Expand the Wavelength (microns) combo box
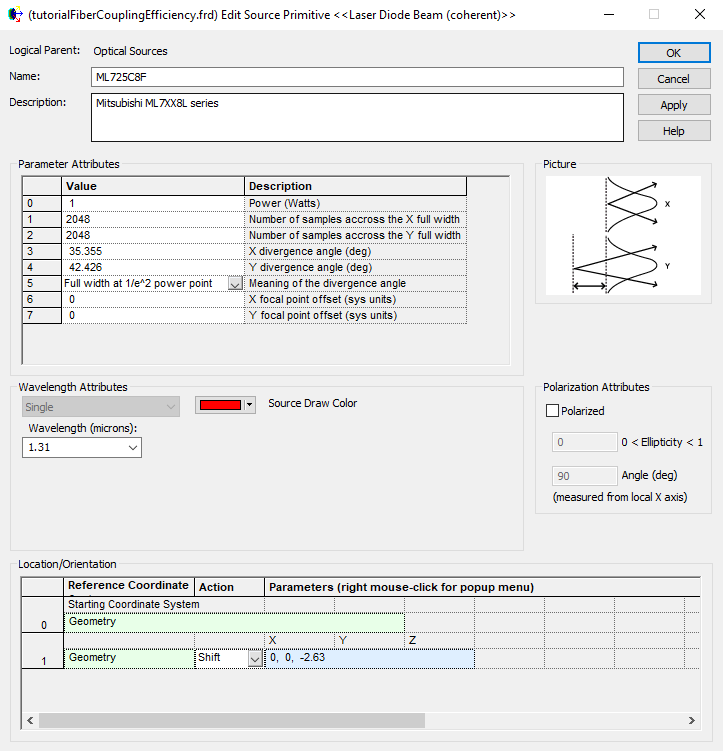Image resolution: width=723 pixels, height=751 pixels. (134, 448)
